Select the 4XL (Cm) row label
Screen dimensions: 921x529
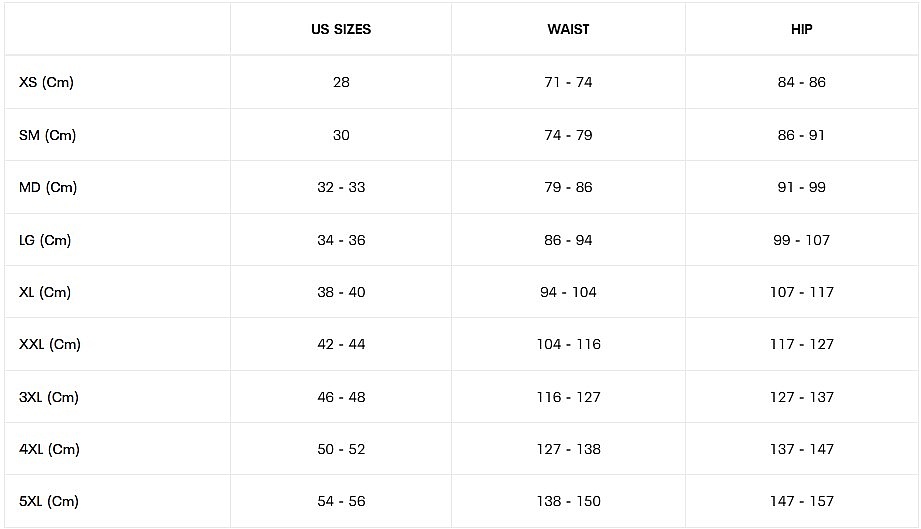click(48, 449)
